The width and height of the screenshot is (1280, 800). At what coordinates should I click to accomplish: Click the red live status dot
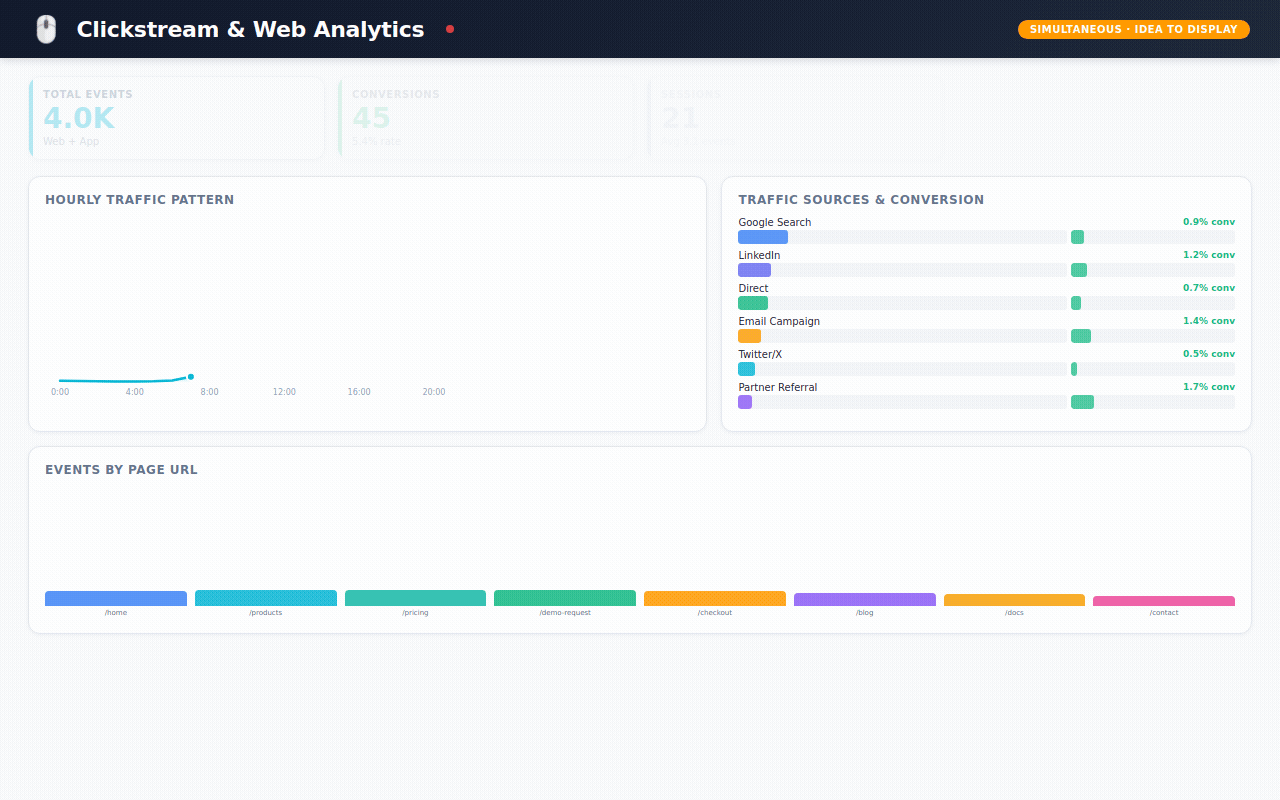tap(450, 29)
